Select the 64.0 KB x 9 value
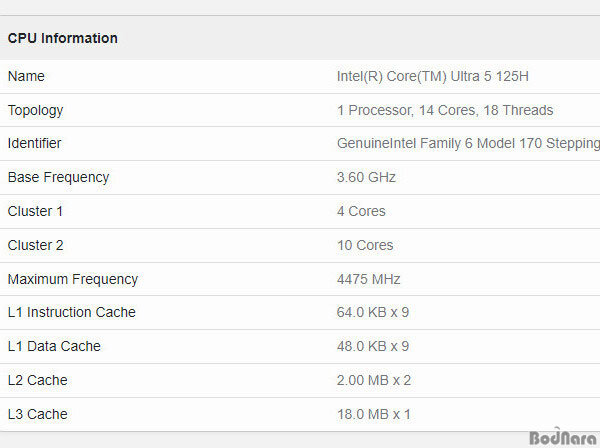 tap(373, 312)
